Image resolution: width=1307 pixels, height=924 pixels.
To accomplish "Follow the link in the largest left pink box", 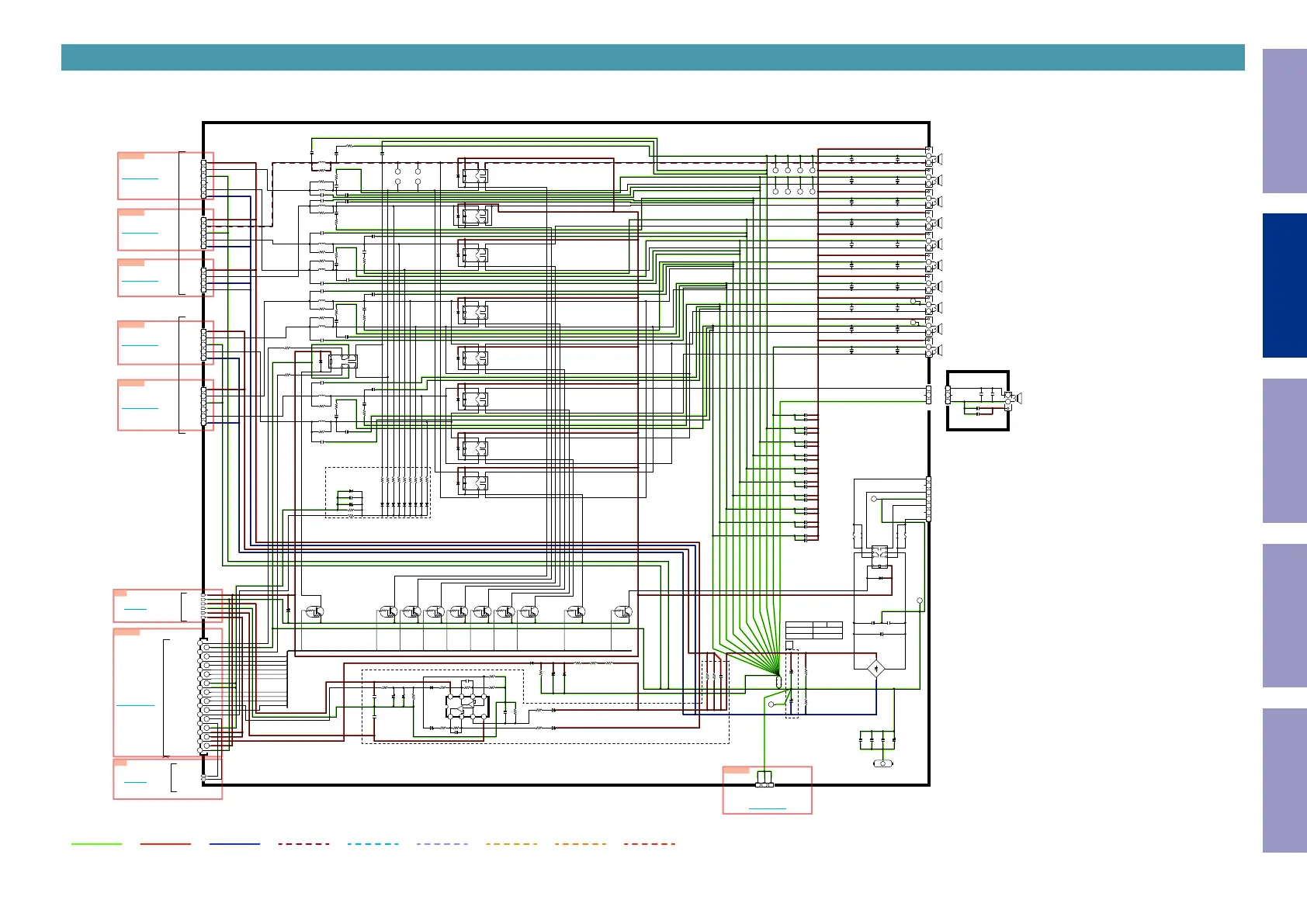I will pos(135,704).
